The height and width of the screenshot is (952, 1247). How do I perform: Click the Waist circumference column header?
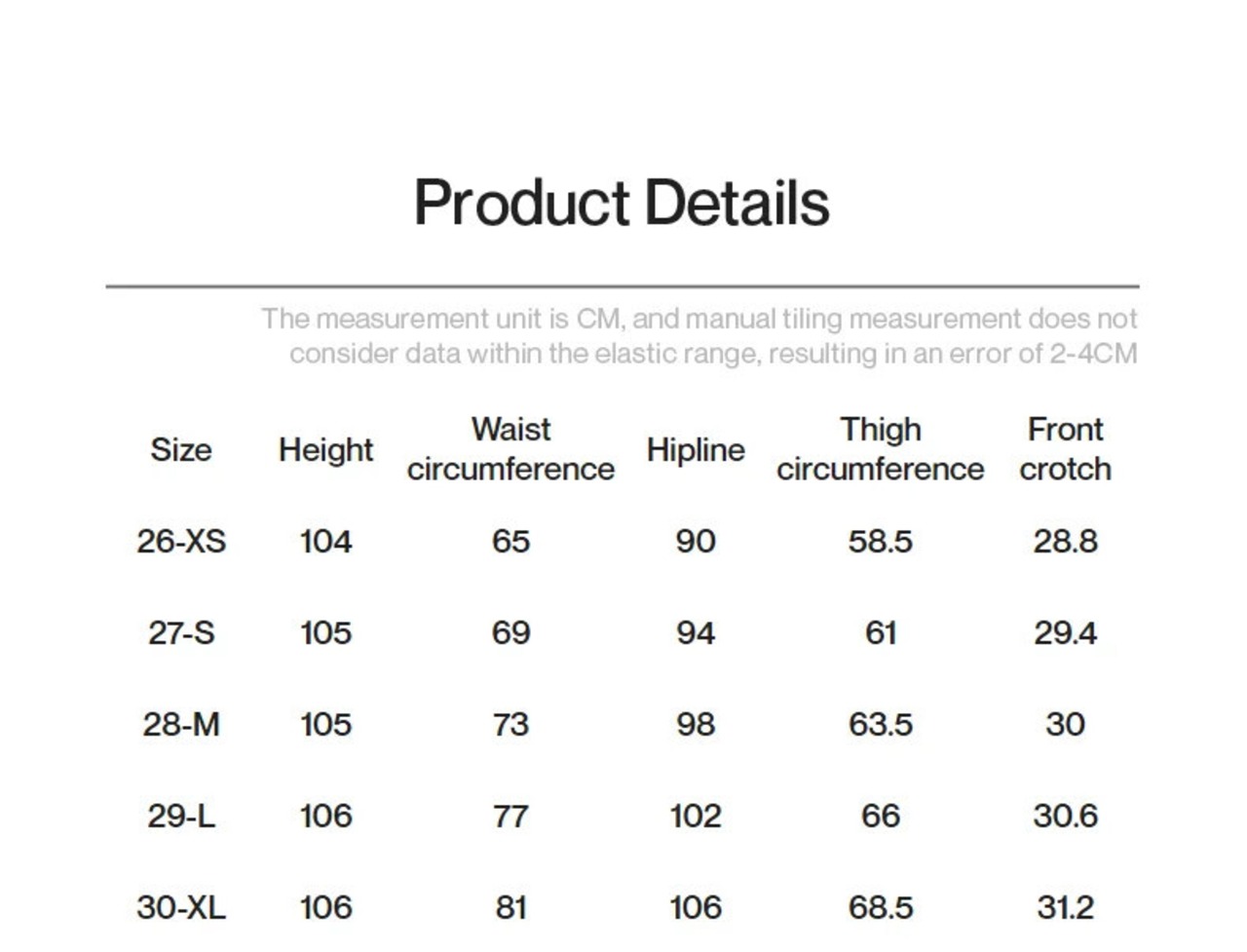(x=510, y=449)
